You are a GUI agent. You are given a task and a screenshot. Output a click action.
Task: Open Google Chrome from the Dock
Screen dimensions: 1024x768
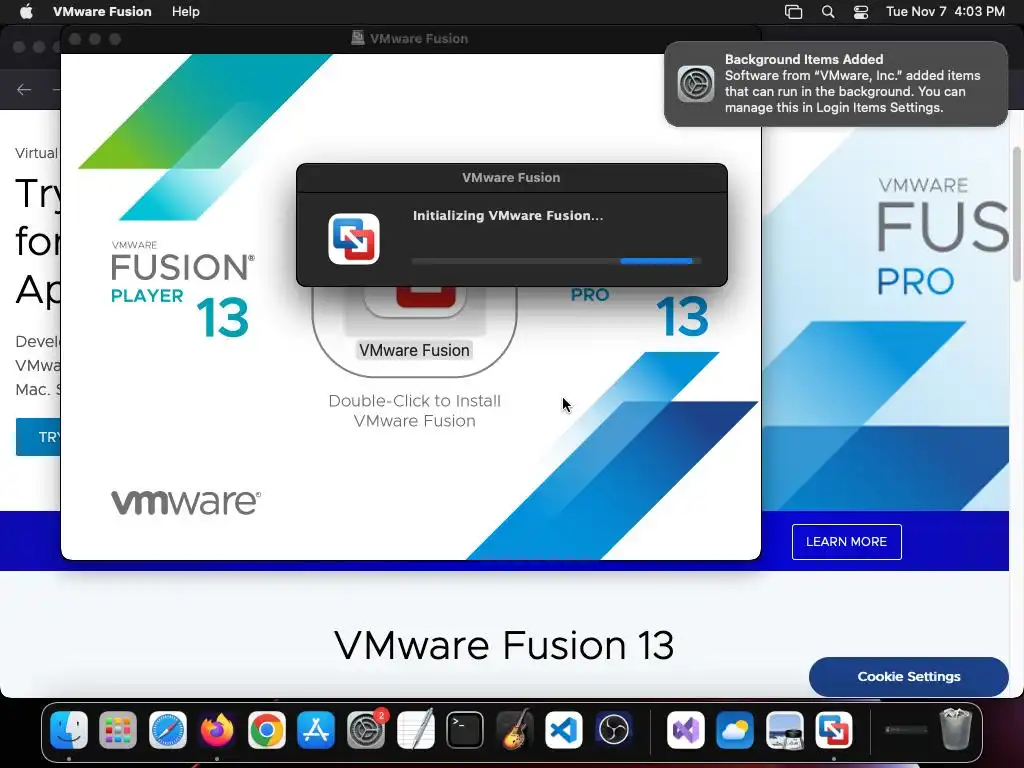(x=266, y=730)
